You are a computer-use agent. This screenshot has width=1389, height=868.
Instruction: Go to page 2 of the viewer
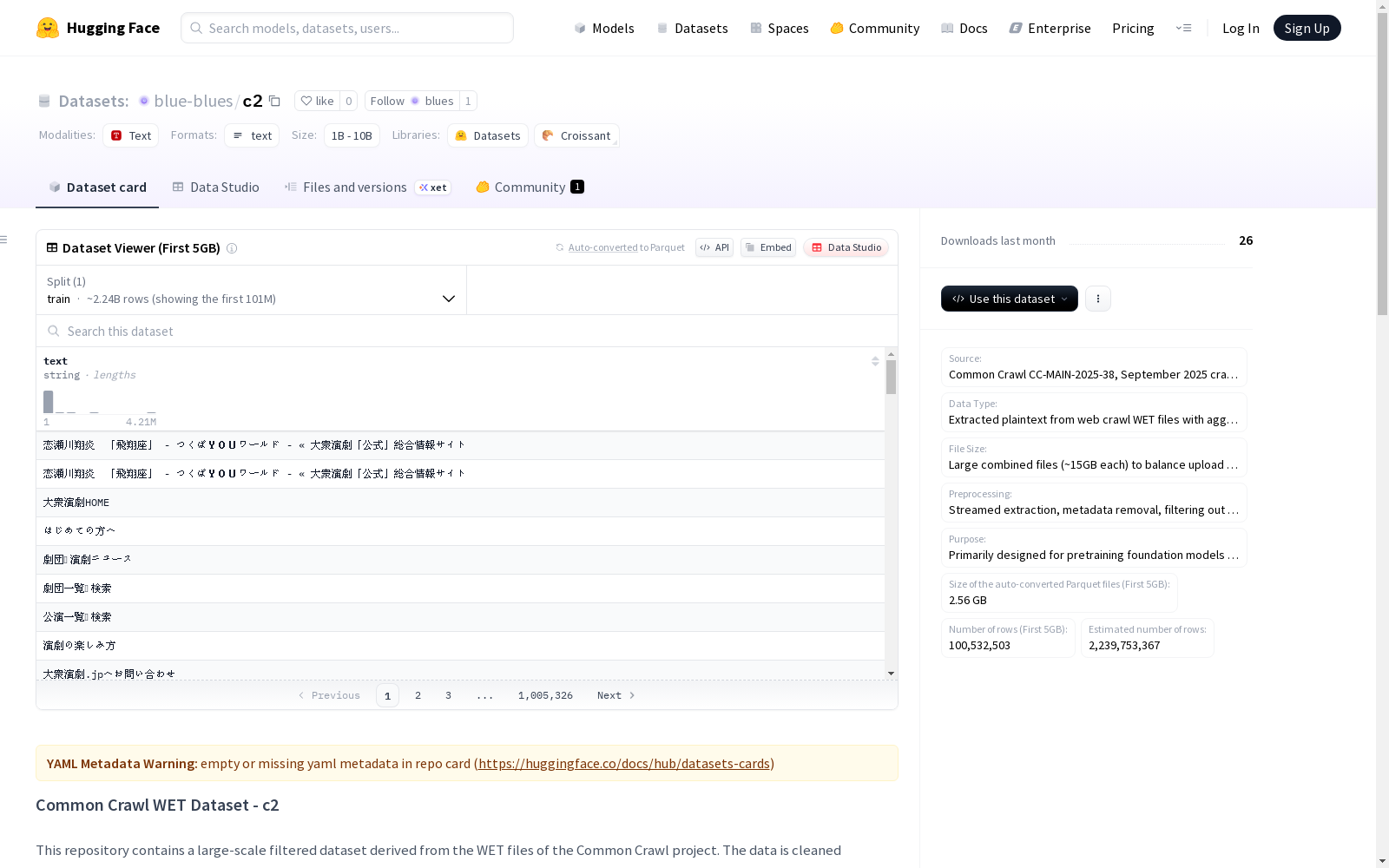click(418, 695)
